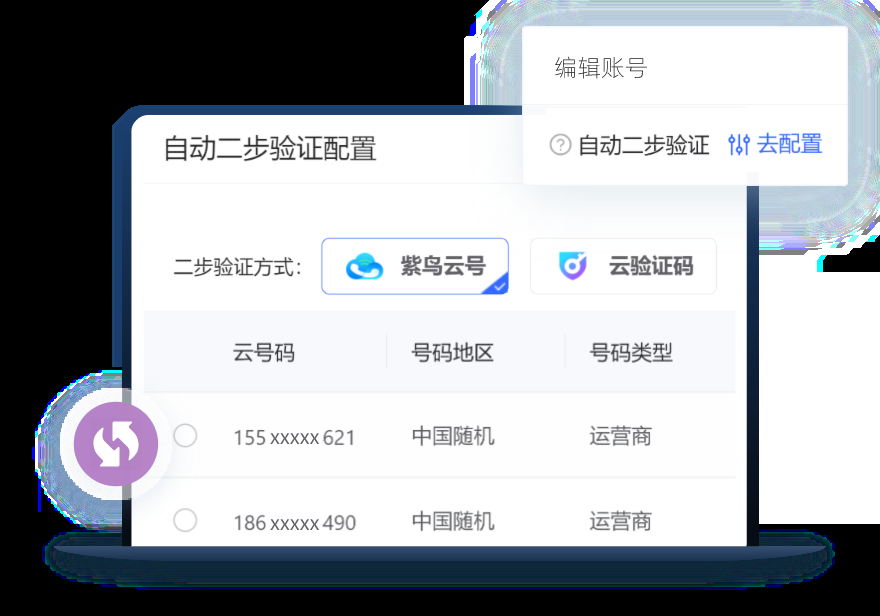
Task: Choose the 编辑账号 menu entry
Action: coord(598,67)
